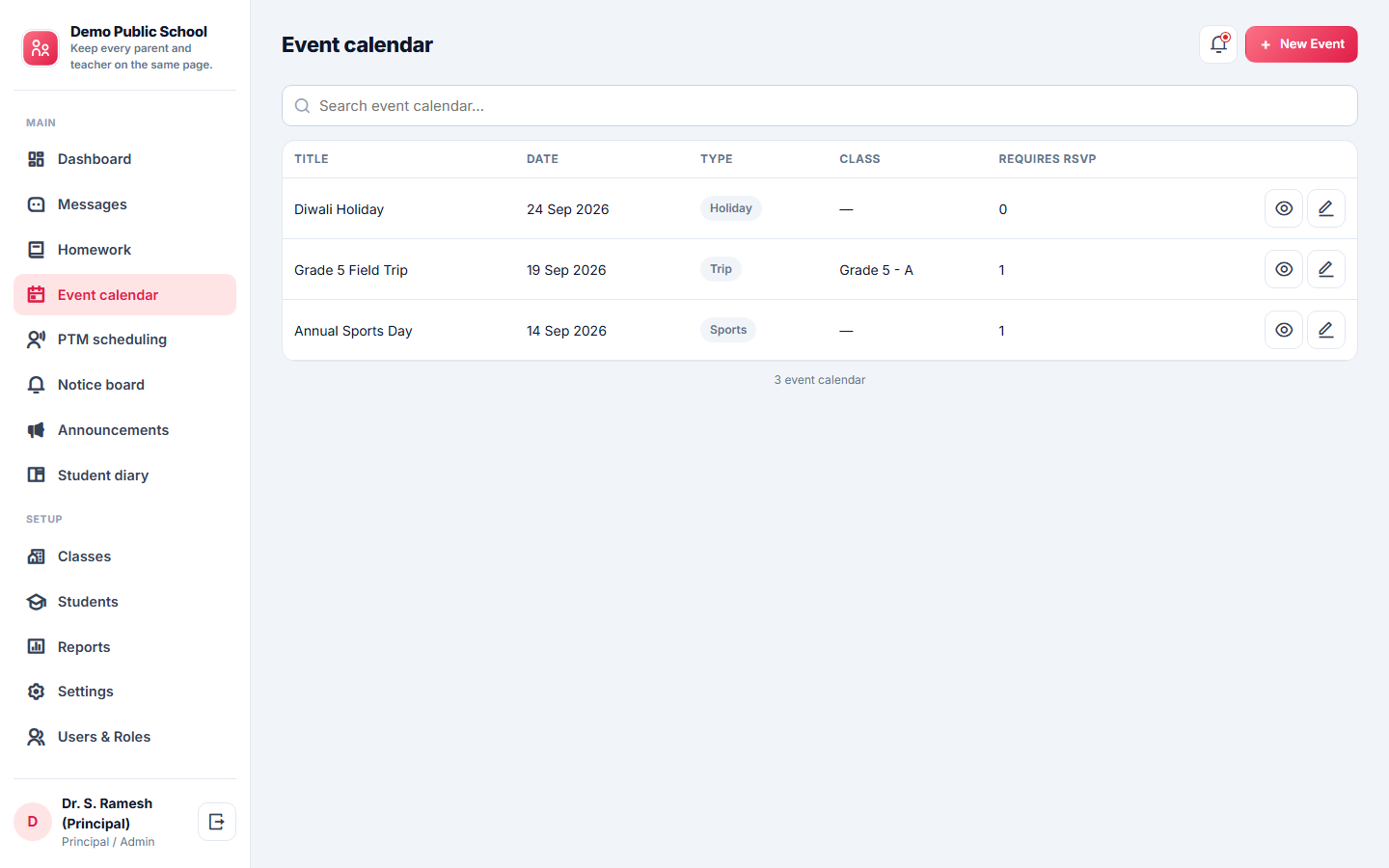1389x868 pixels.
Task: Edit the Grade 5 Field Trip event
Action: coord(1326,269)
